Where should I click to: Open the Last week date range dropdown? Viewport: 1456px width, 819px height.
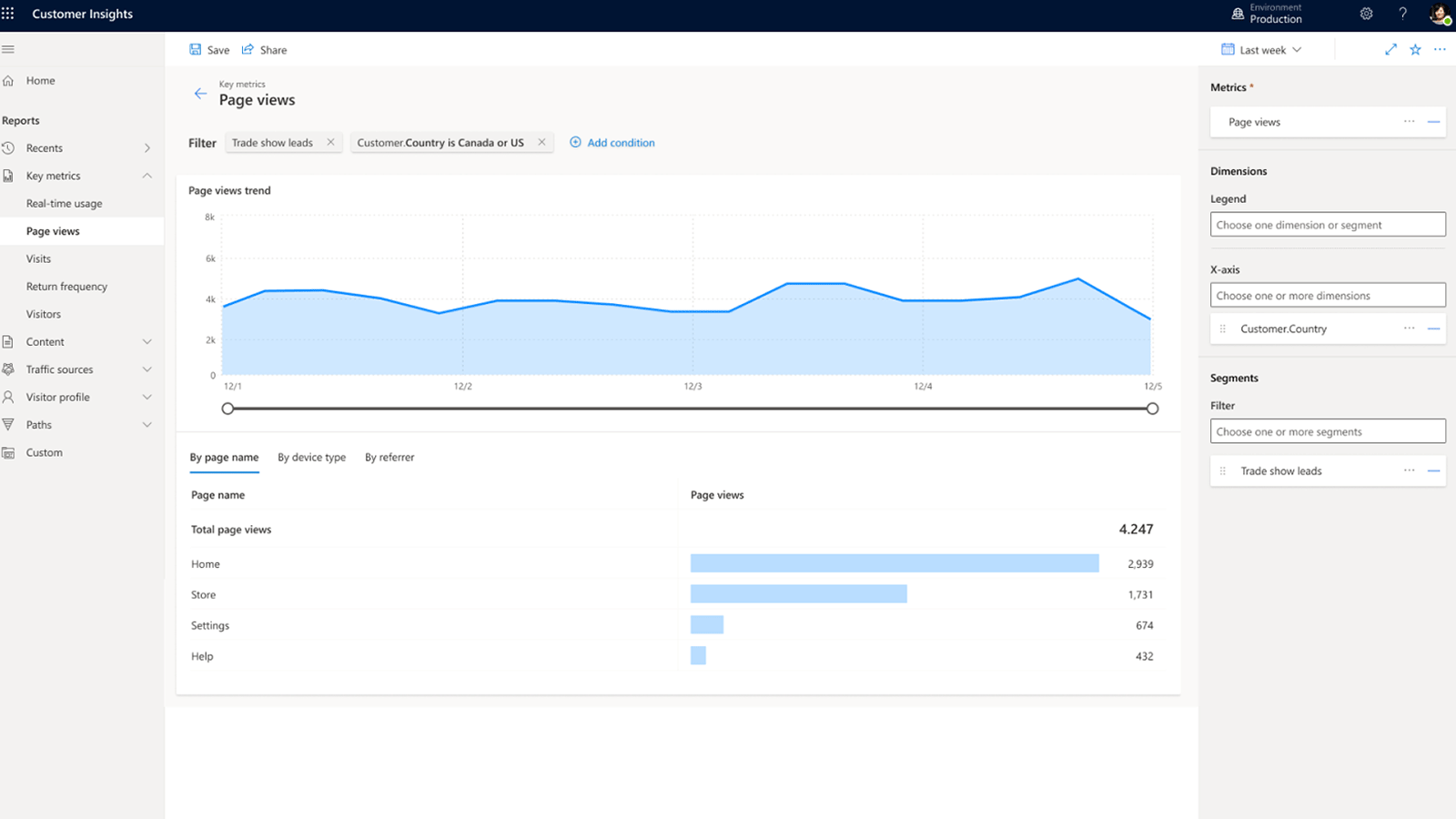pyautogui.click(x=1261, y=50)
